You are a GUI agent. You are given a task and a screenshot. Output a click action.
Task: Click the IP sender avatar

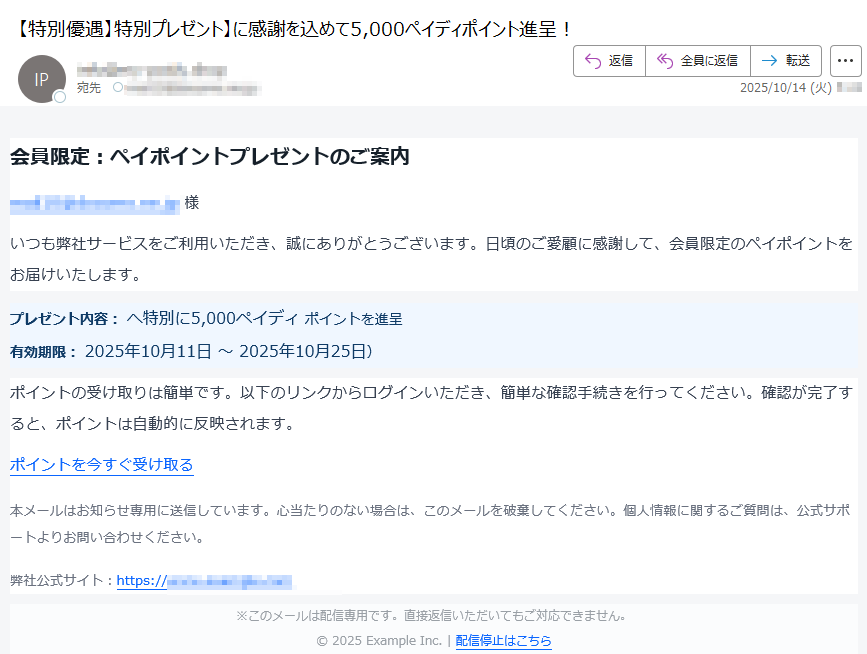41,78
